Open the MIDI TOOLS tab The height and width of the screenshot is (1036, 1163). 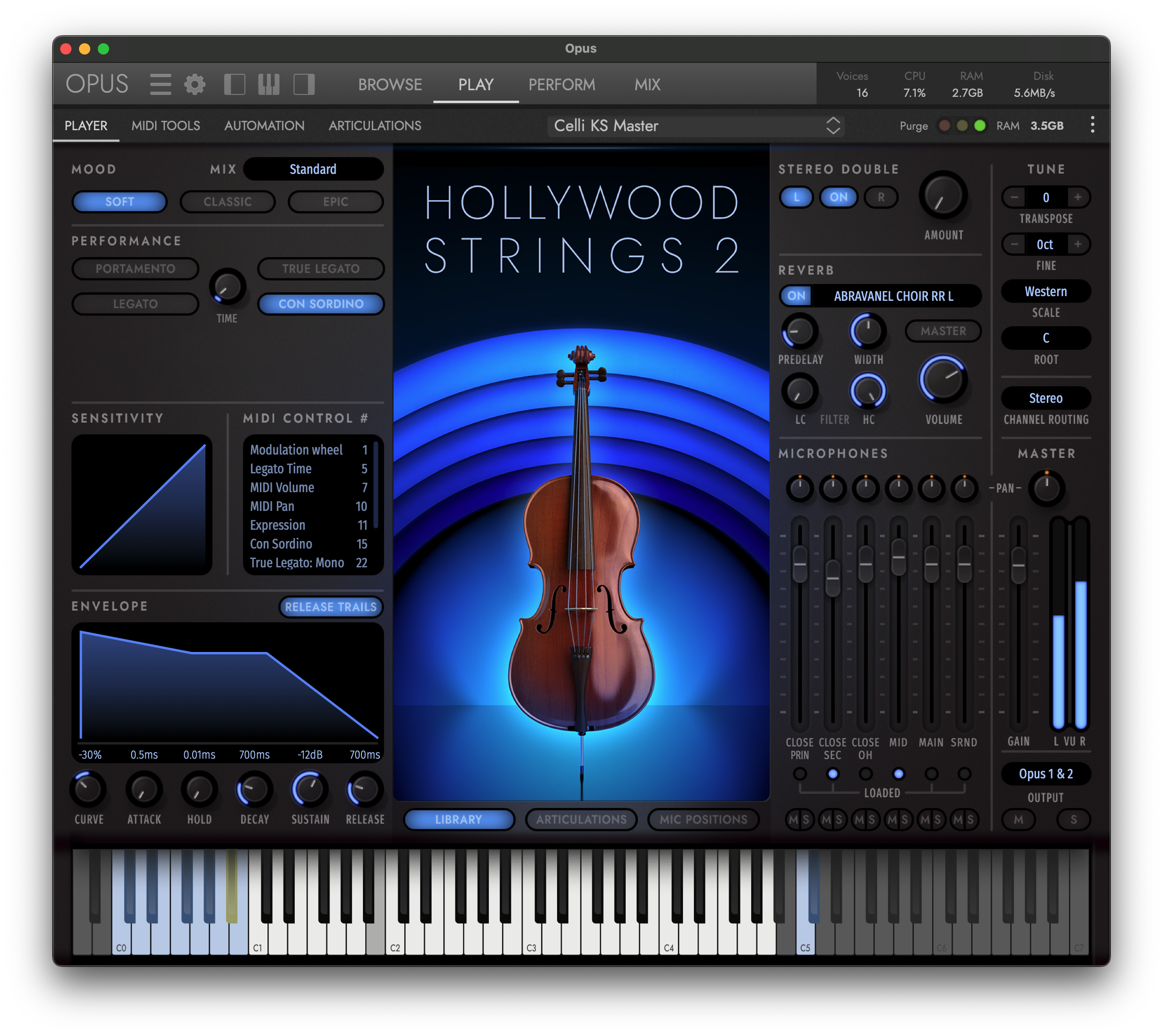[165, 125]
